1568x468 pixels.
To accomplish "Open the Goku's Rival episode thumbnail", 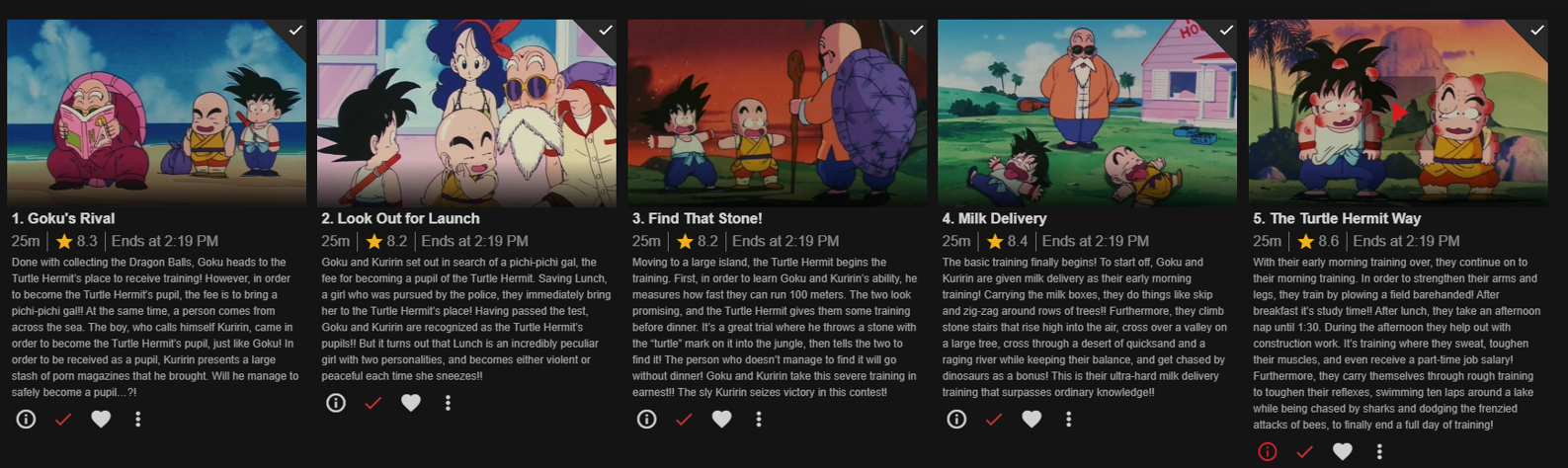I will (x=156, y=113).
